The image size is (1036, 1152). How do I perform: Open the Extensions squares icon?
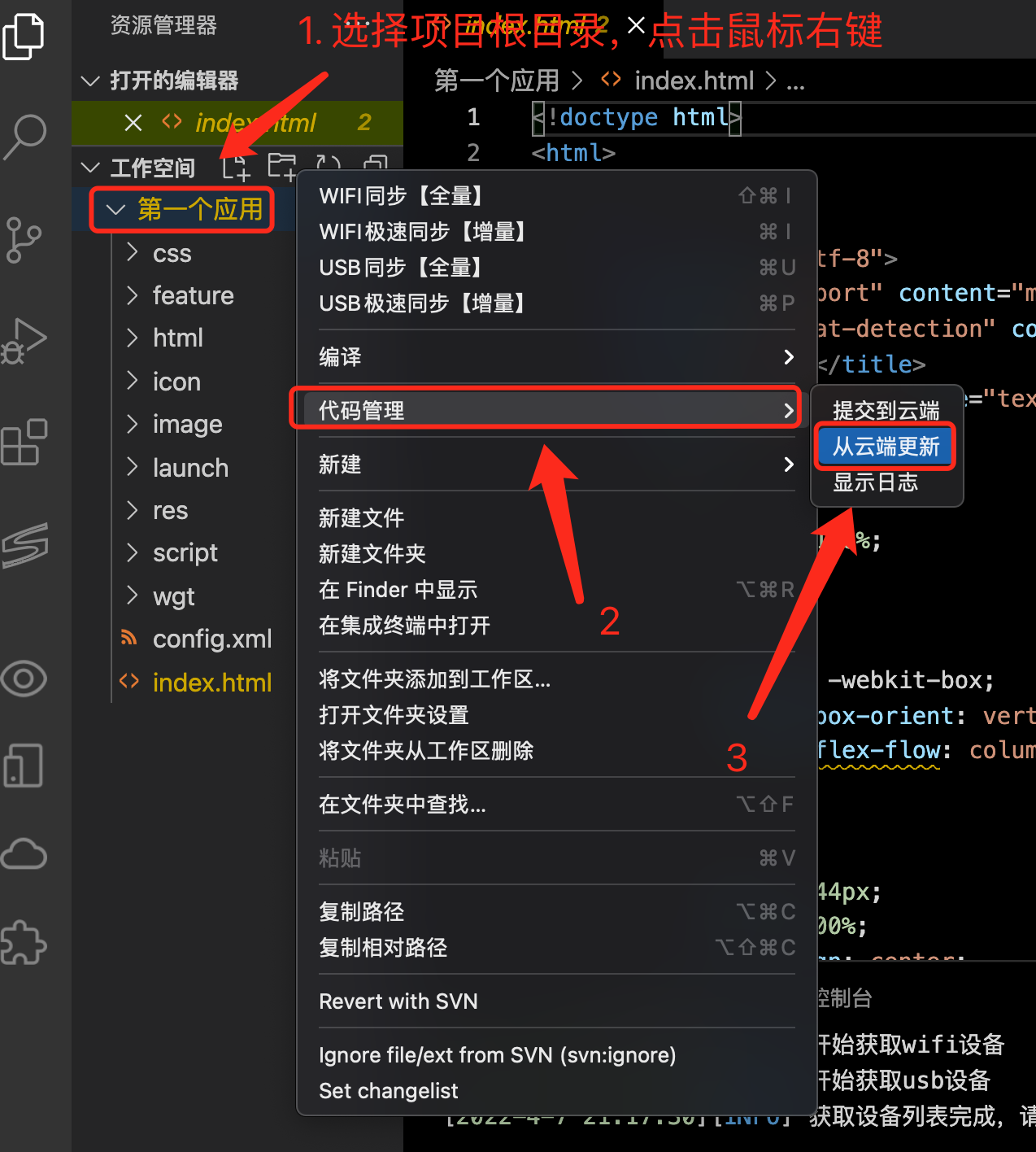click(24, 442)
